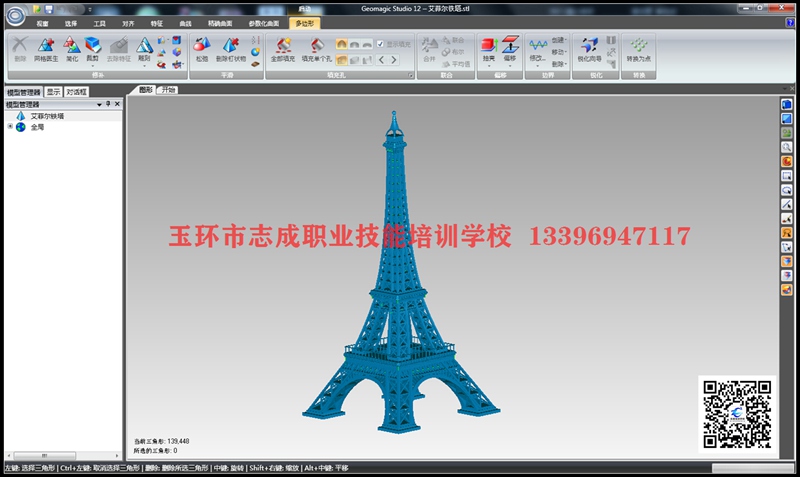Viewport: 800px width, 477px height.
Task: Click the blue split-square icon in right toolbar
Action: tap(787, 119)
